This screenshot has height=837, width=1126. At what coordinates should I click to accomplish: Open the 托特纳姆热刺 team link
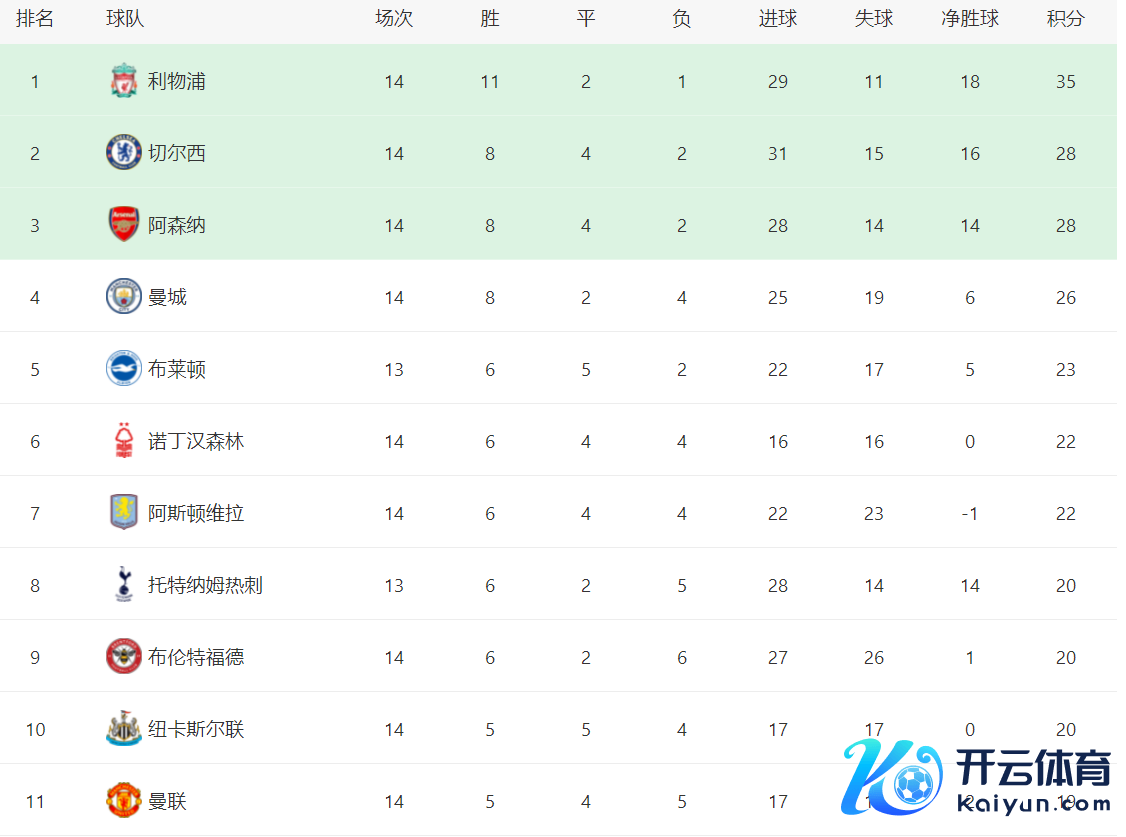point(205,586)
